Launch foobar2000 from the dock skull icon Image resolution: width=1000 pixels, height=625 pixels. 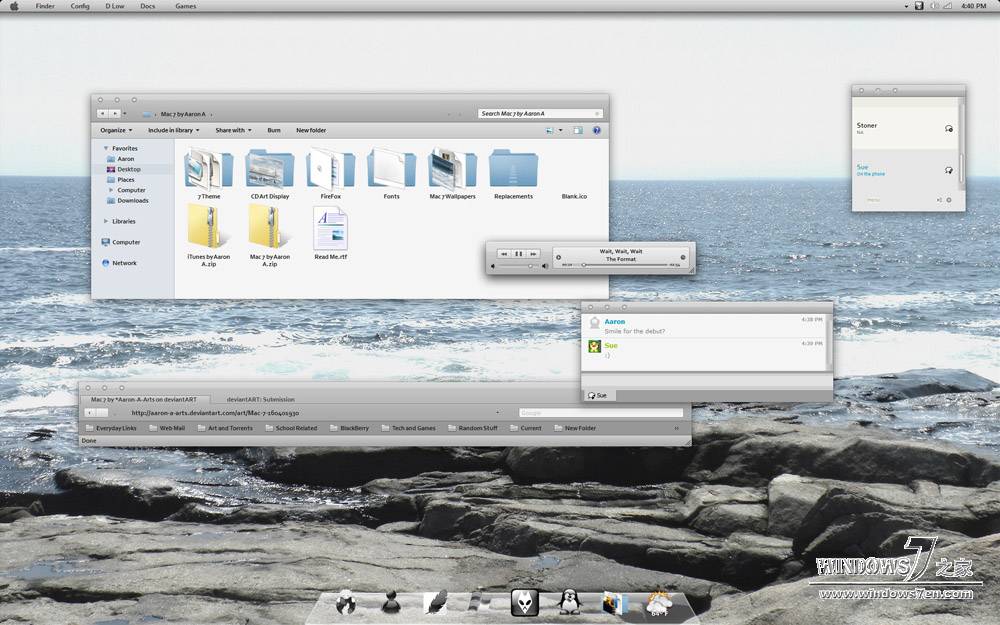[524, 602]
